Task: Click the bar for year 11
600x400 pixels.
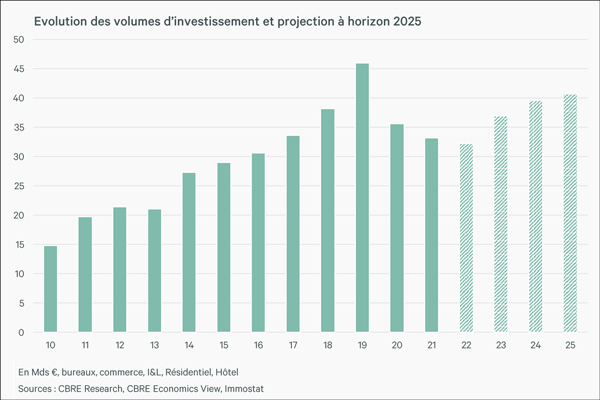Action: click(x=85, y=274)
